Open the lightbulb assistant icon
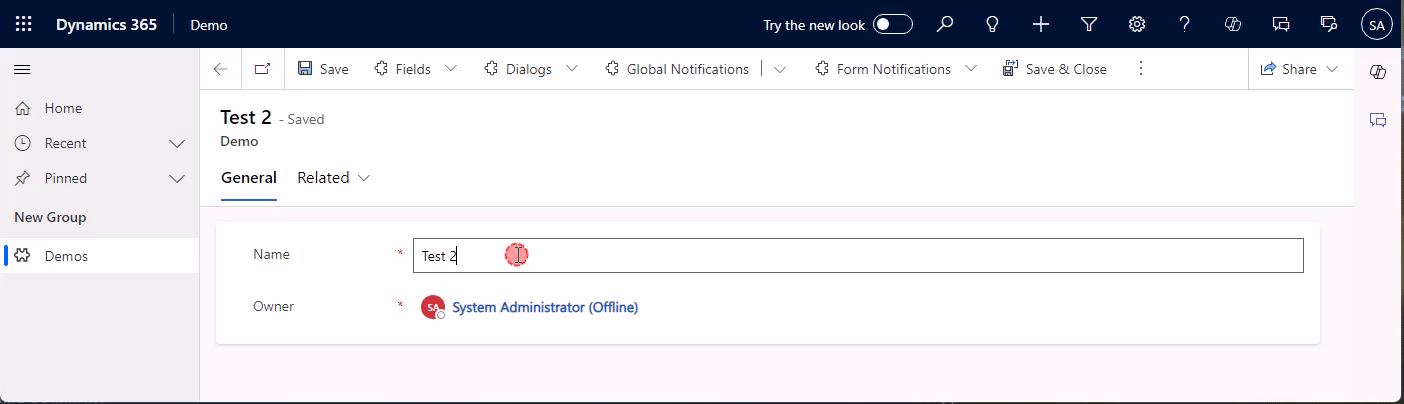The image size is (1404, 404). [993, 25]
